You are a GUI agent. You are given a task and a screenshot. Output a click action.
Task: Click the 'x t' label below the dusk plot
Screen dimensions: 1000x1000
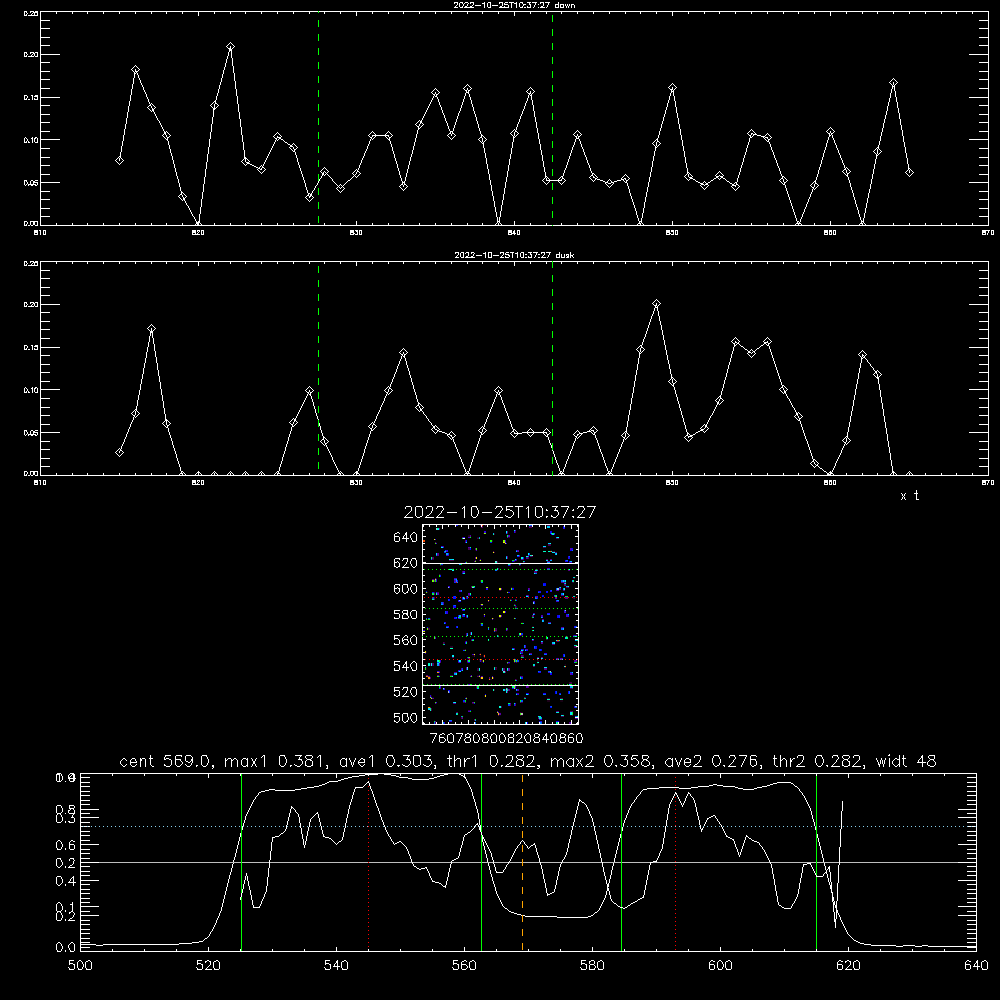pyautogui.click(x=909, y=496)
